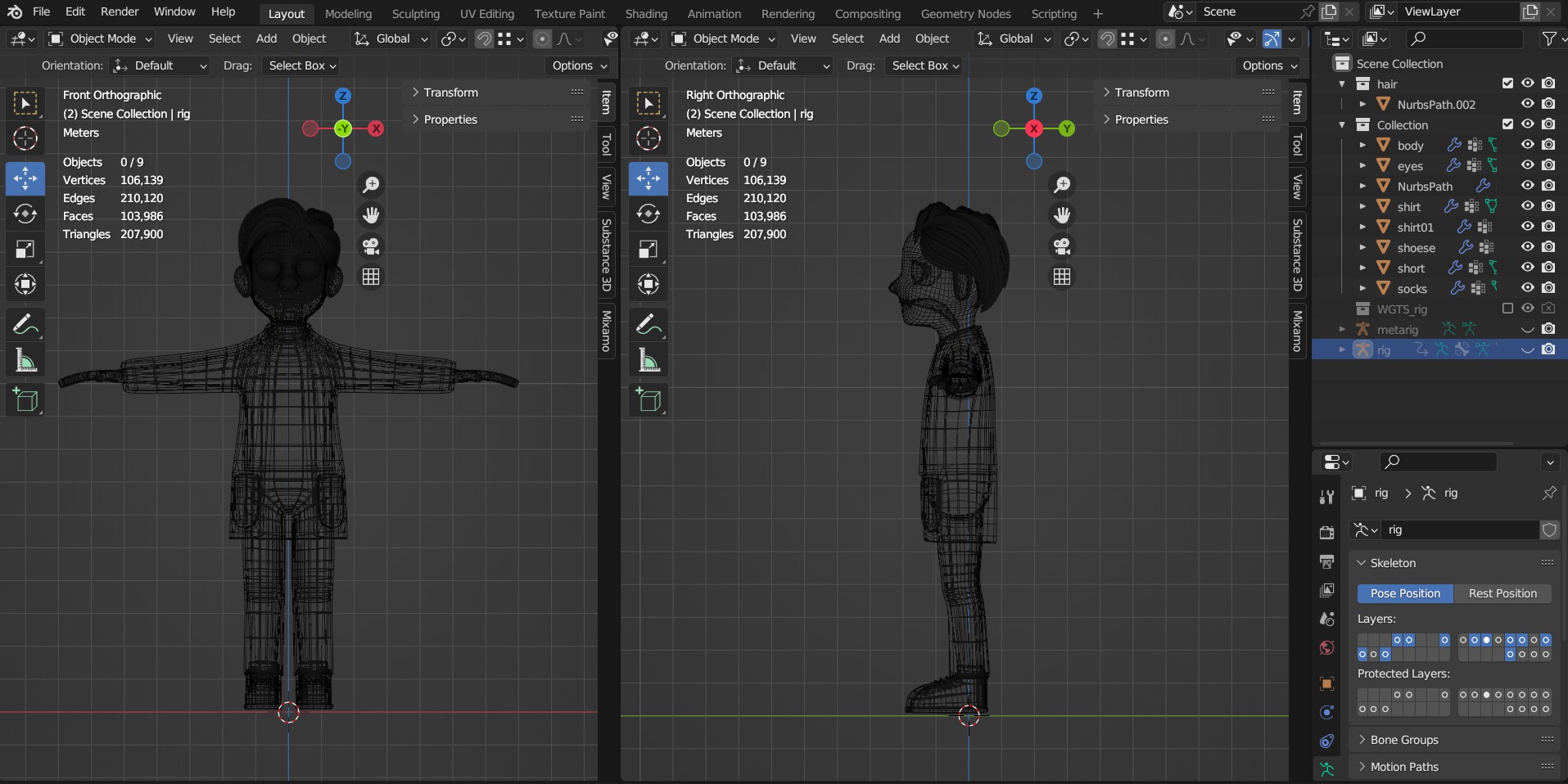The width and height of the screenshot is (1568, 784).
Task: Open Options dropdown in Front viewport
Action: [579, 65]
